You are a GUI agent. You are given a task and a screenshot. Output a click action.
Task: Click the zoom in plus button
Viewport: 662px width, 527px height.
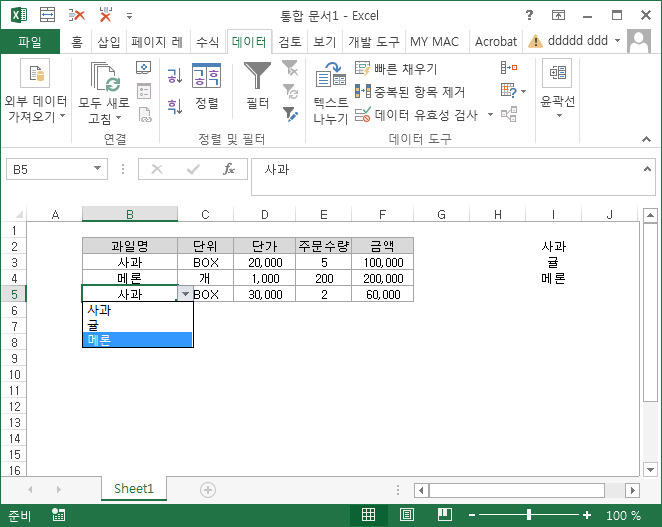point(586,515)
